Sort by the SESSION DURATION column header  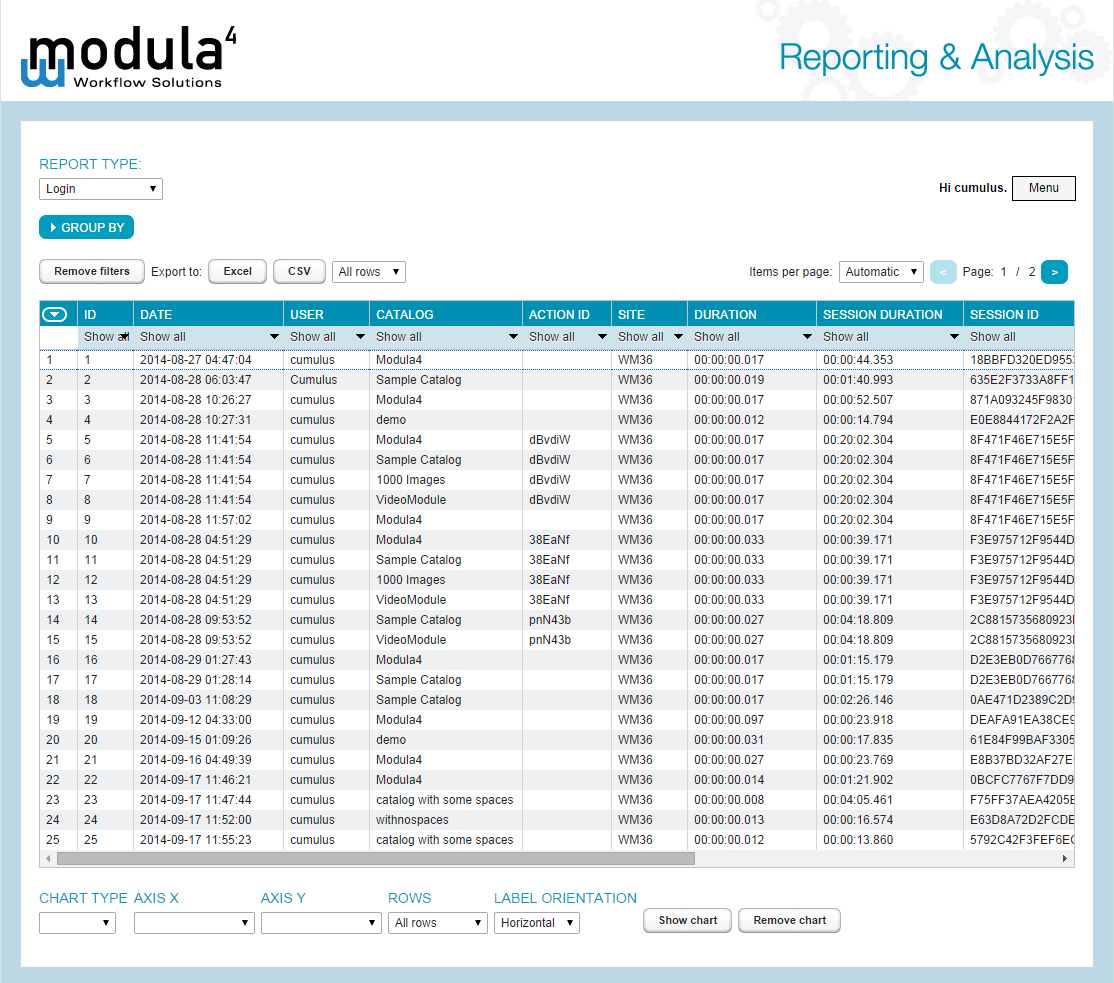tap(889, 314)
